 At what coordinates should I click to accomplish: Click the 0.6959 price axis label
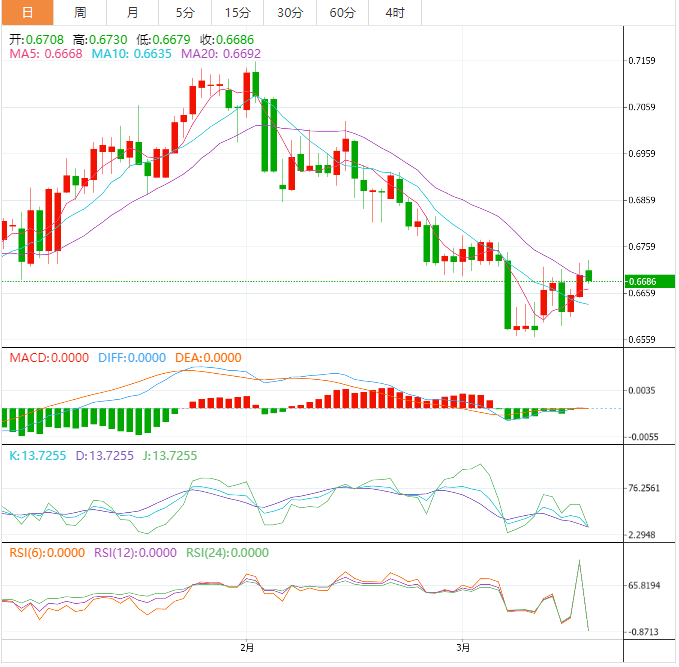click(x=642, y=154)
